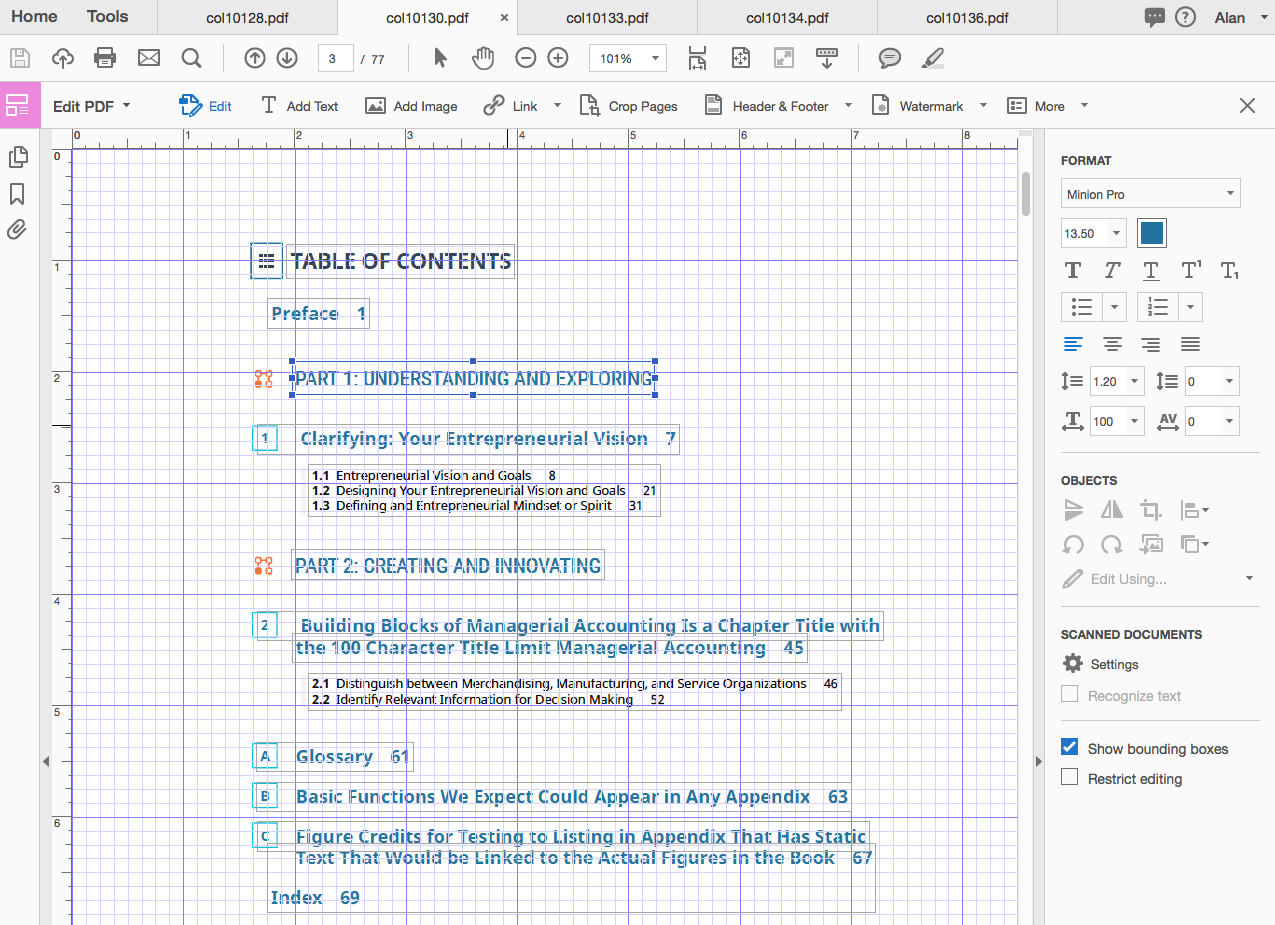1275x925 pixels.
Task: Open the 13.50 font size dropdown
Action: click(x=1116, y=233)
